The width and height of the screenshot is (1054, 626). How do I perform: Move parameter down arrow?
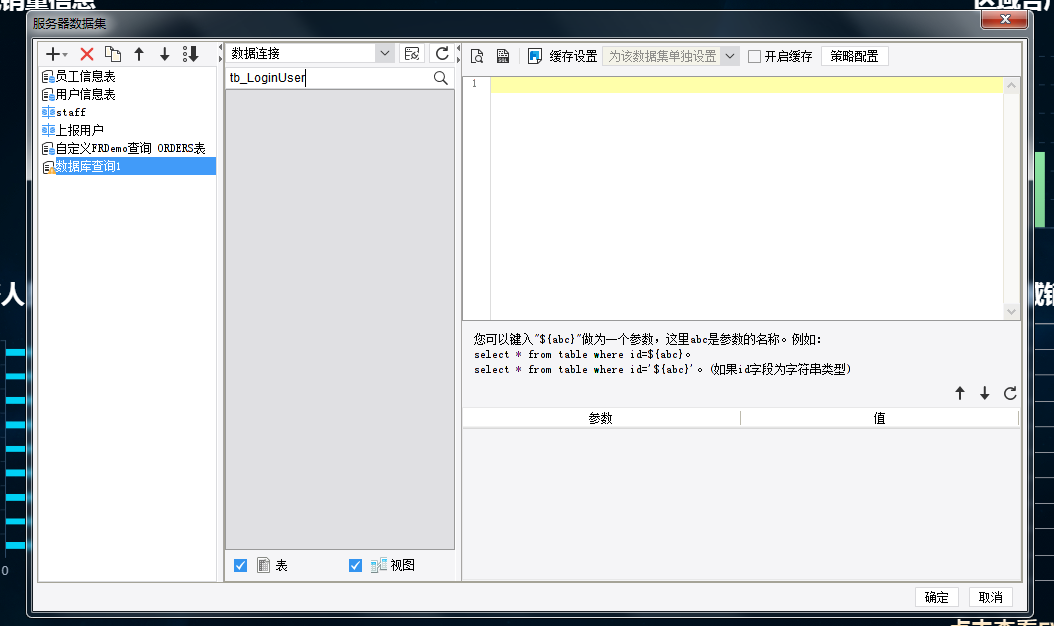pos(985,393)
